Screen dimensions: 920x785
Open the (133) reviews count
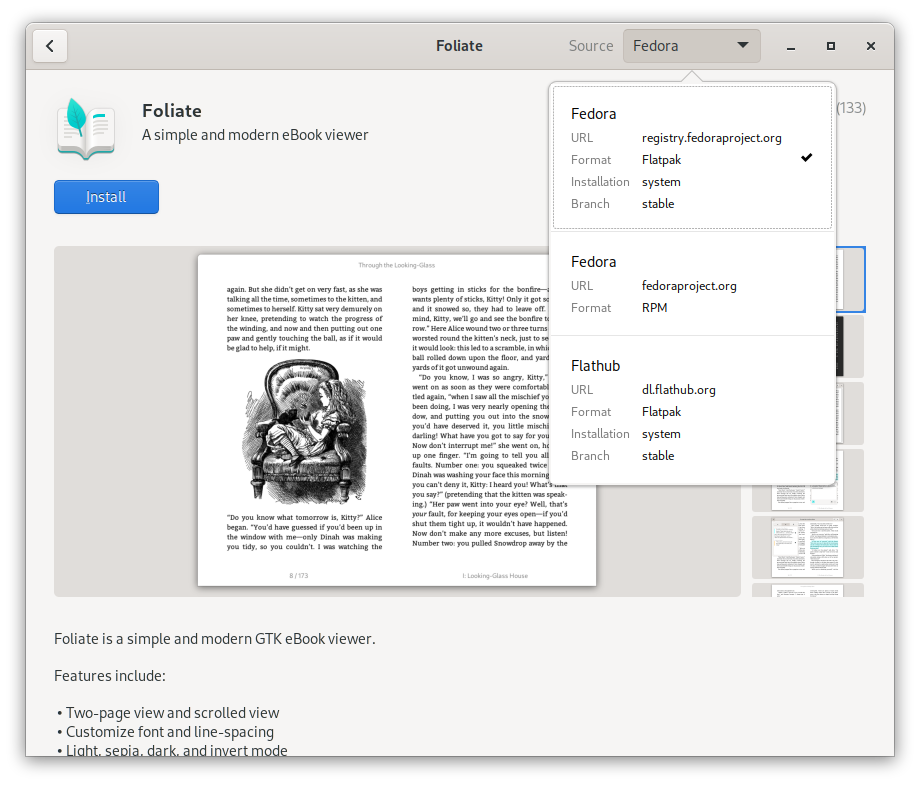(x=851, y=107)
